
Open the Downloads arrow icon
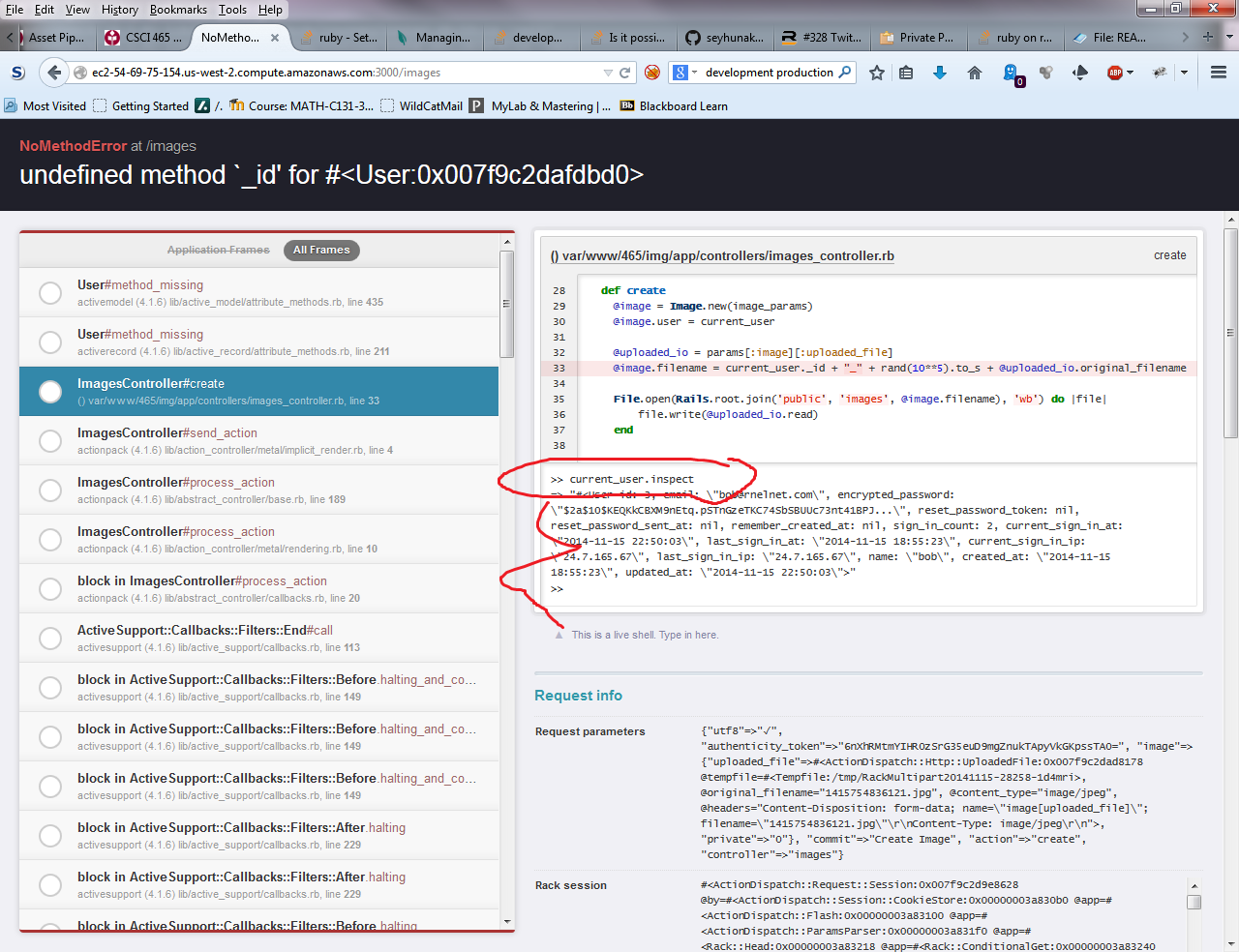click(940, 73)
